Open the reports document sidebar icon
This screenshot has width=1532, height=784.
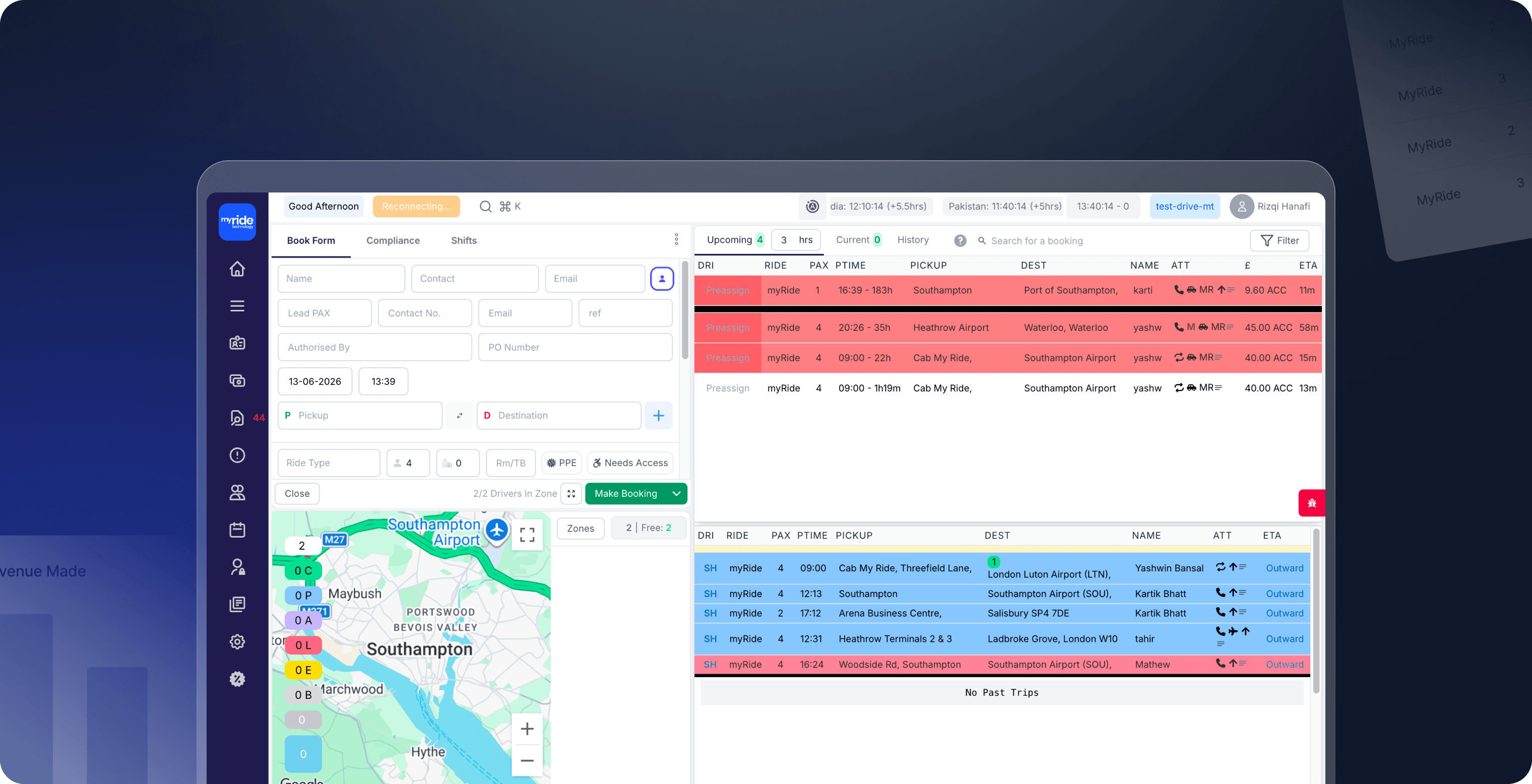click(237, 605)
